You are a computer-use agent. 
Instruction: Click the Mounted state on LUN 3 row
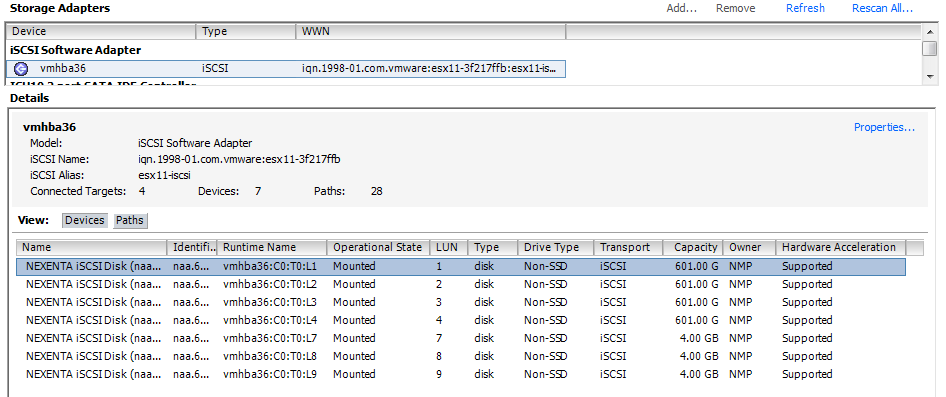[x=354, y=302]
